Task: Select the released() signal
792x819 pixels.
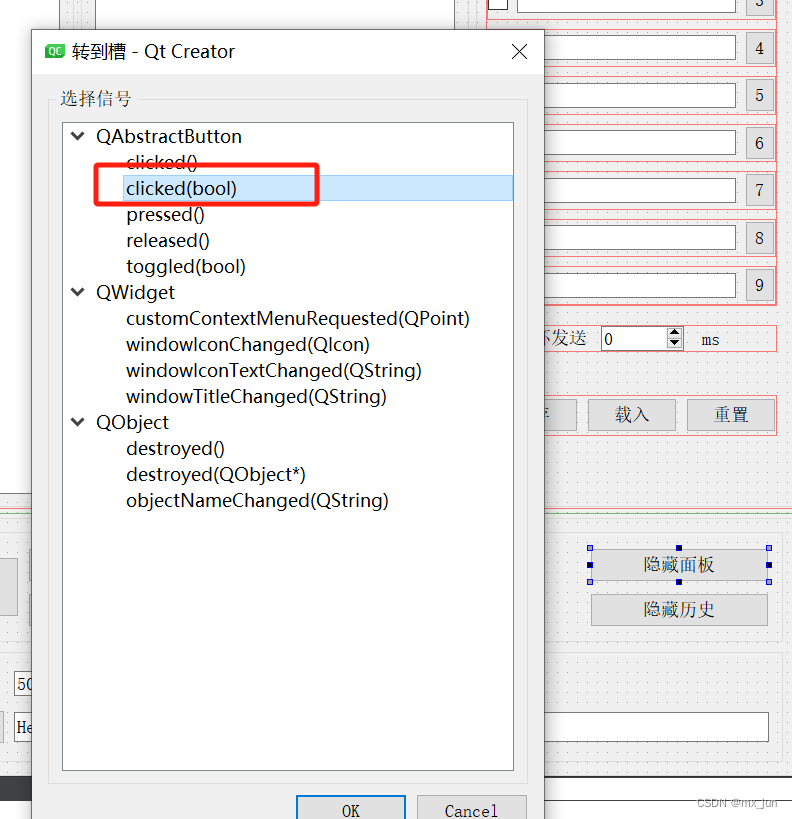Action: pyautogui.click(x=168, y=241)
